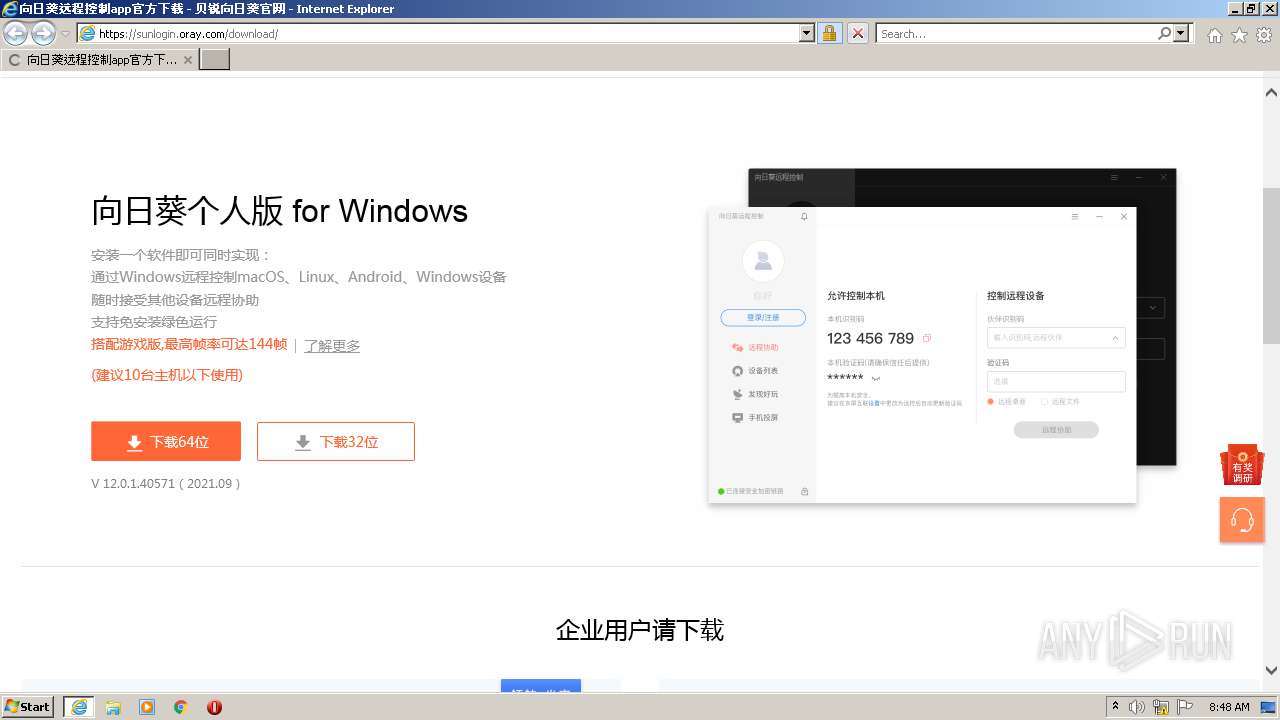Click the 发现好玩 item in preview sidebar

pos(756,394)
